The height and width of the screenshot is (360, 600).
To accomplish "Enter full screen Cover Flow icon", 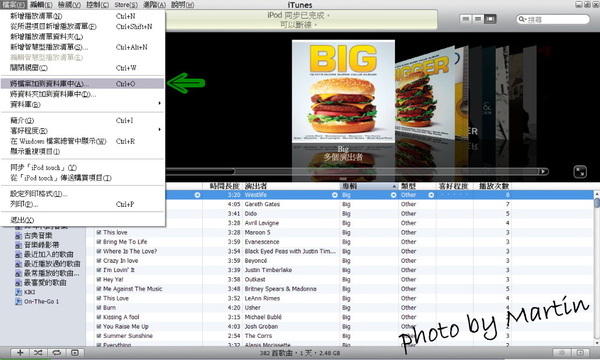I will pos(580,171).
